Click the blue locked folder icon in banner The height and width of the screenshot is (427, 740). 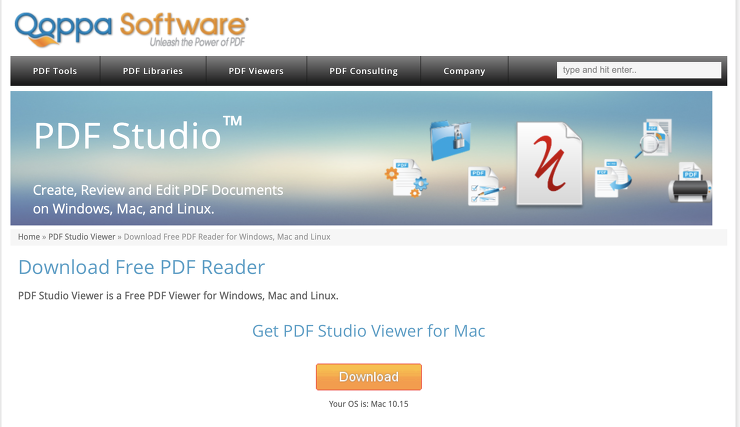450,140
